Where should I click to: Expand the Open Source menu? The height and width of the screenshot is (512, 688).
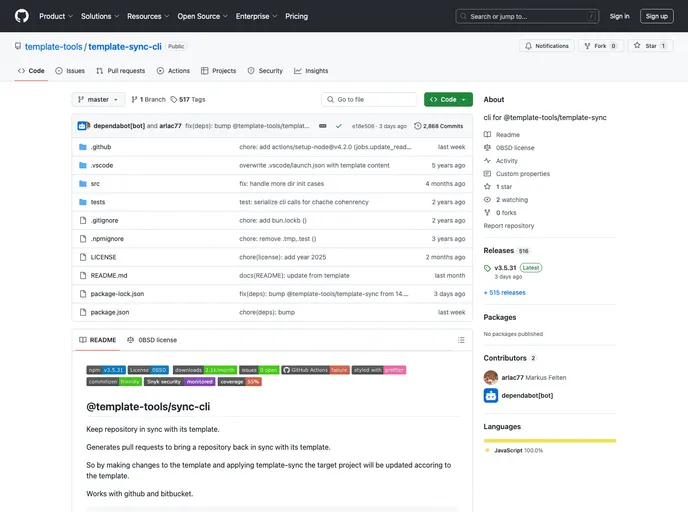click(x=202, y=16)
